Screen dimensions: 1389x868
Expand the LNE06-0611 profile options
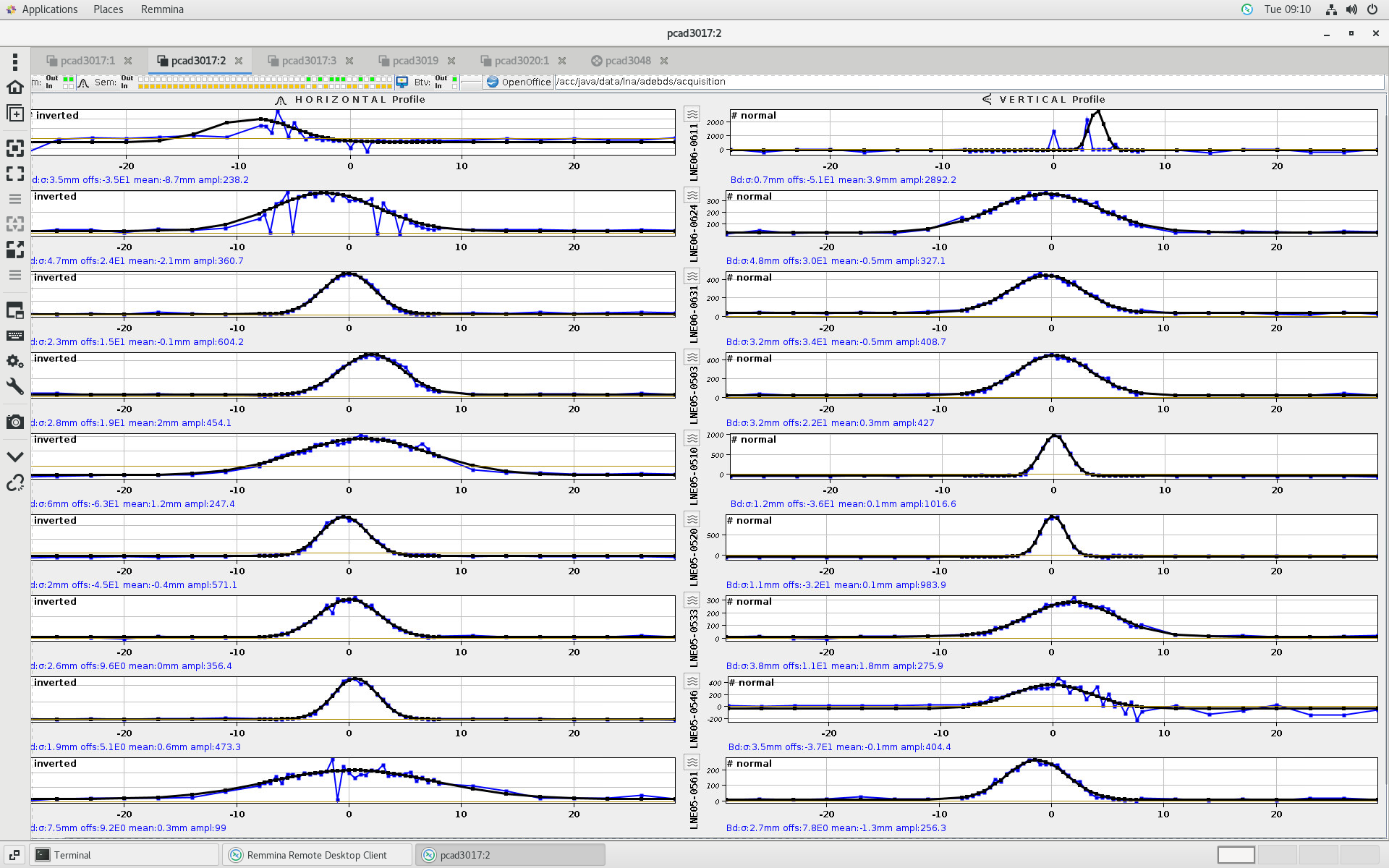692,114
